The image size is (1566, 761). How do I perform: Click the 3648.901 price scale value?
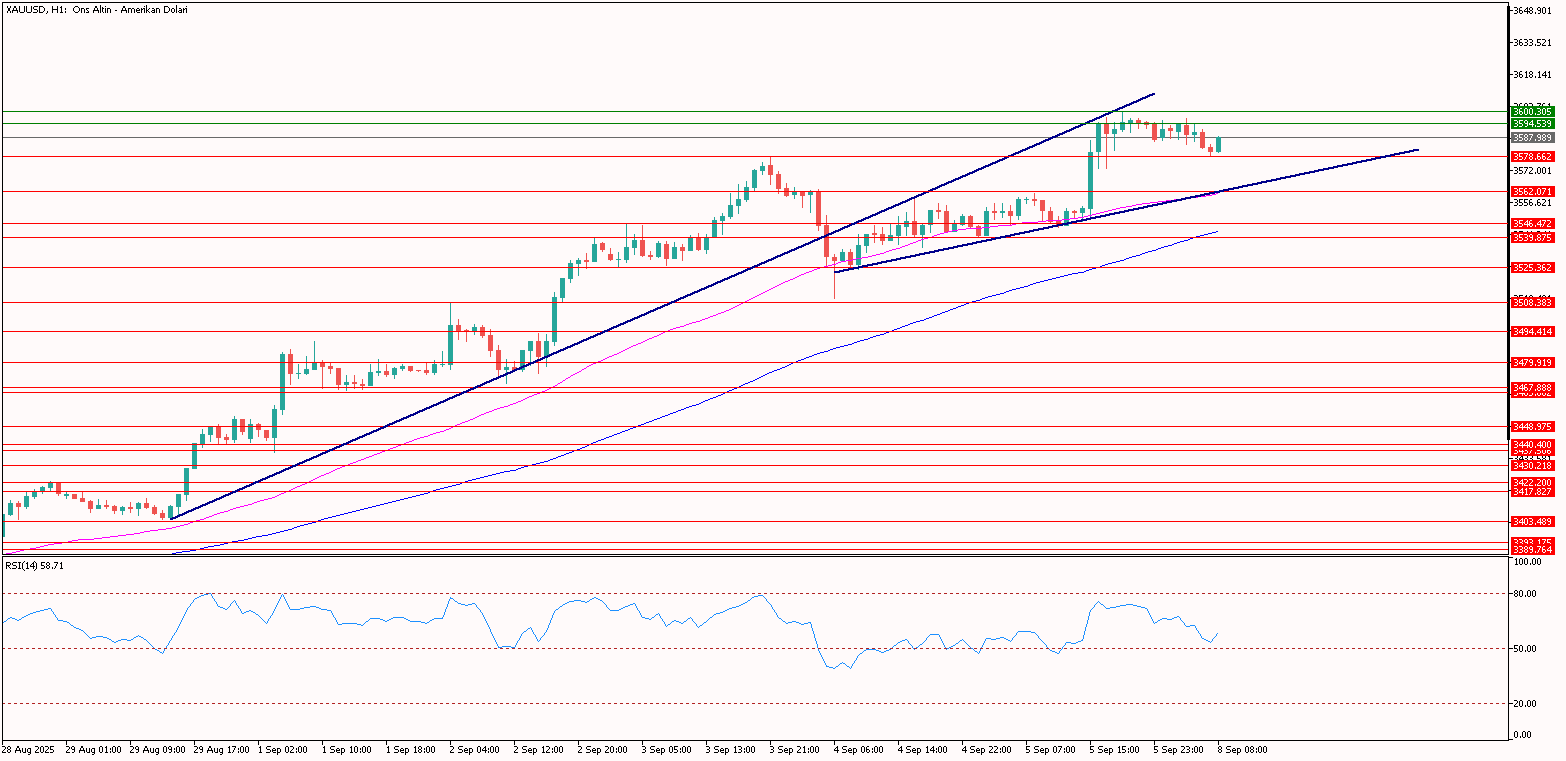pyautogui.click(x=1533, y=11)
